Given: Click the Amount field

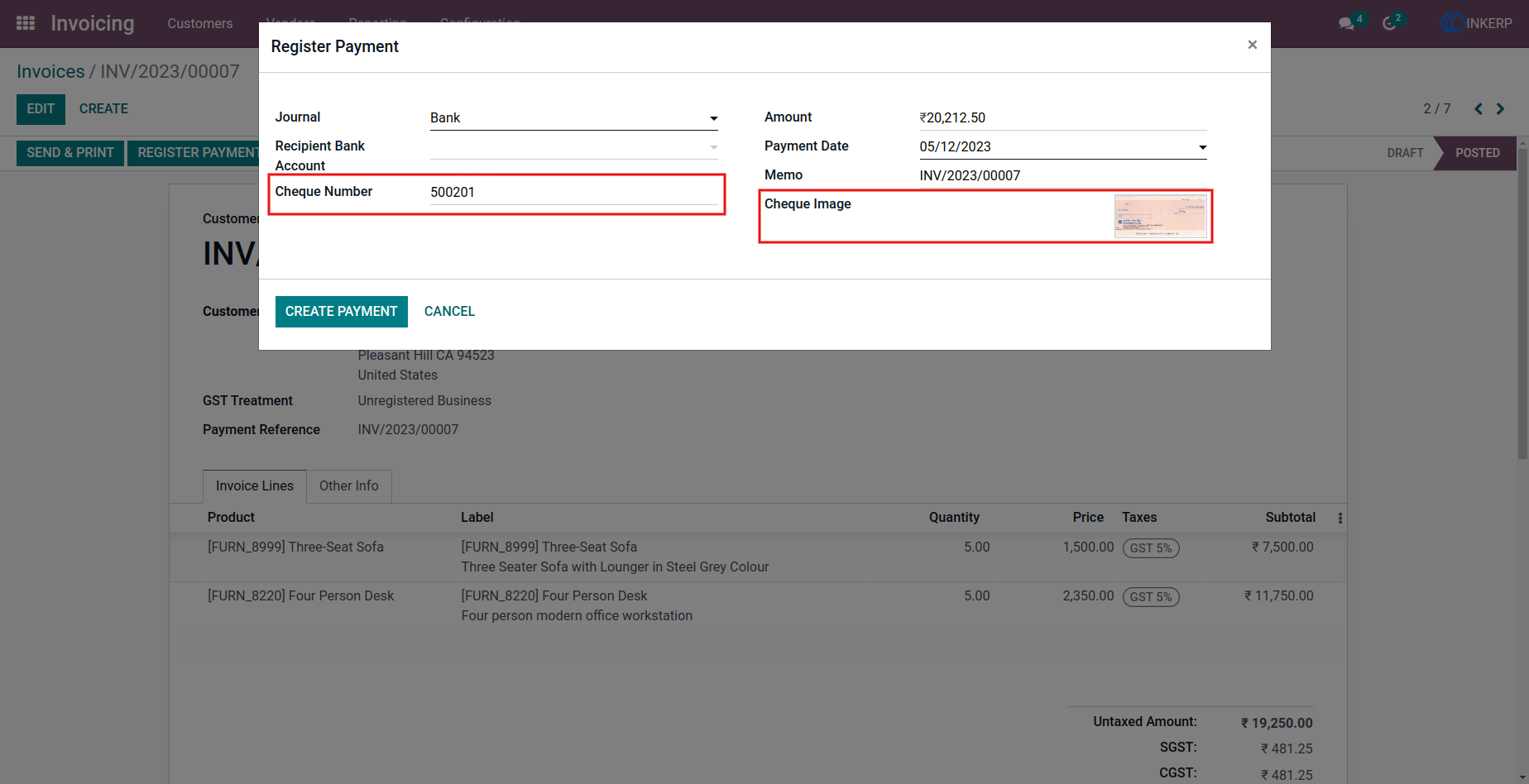Looking at the screenshot, I should [1062, 117].
